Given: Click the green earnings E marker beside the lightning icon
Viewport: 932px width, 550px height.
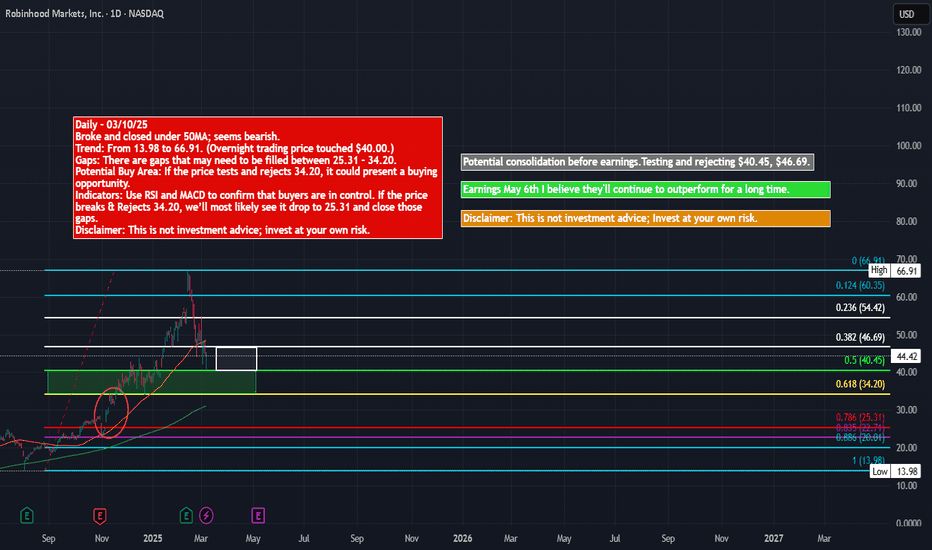Looking at the screenshot, I should coord(186,516).
